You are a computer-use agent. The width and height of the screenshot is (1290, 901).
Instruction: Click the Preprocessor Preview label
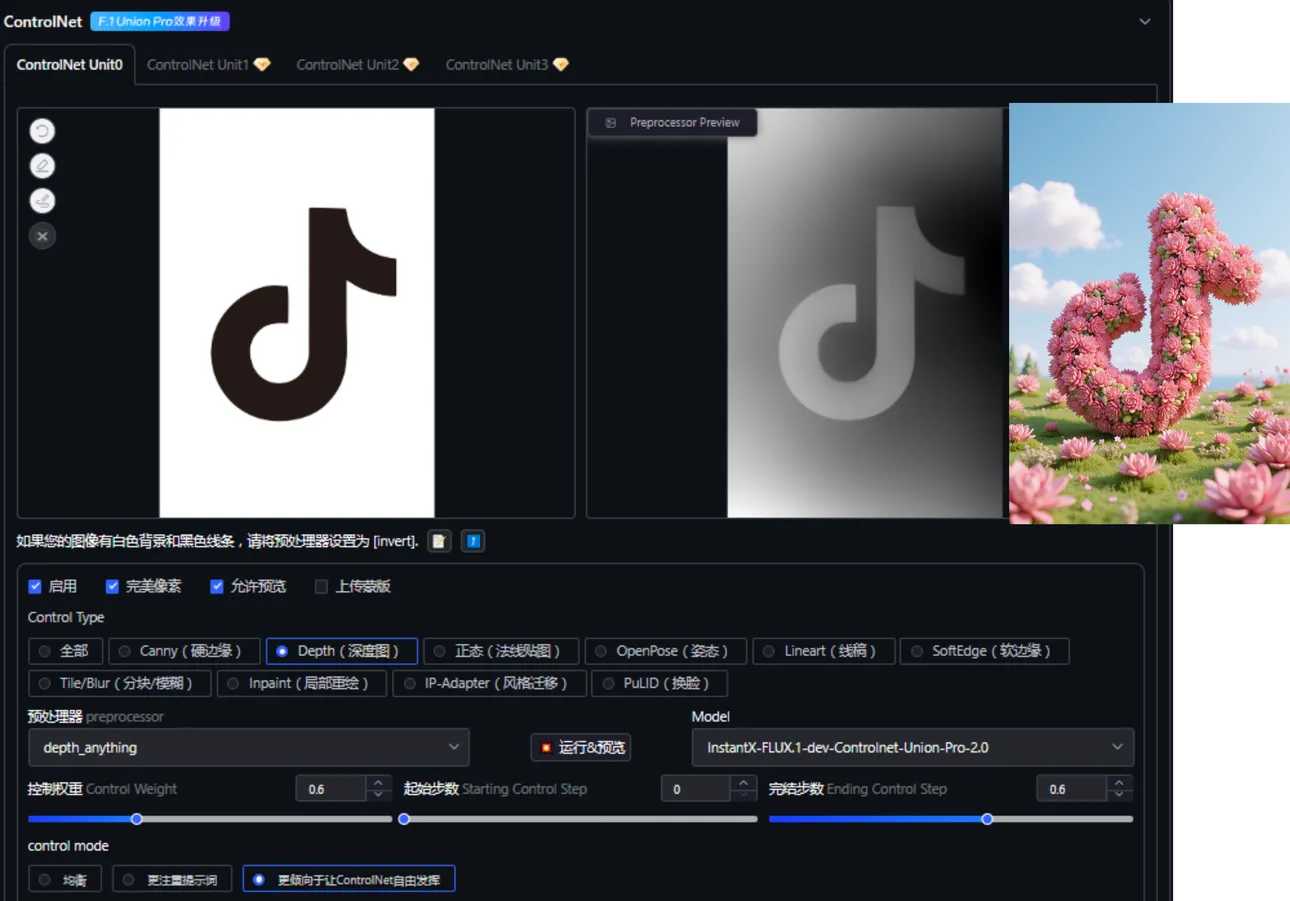coord(685,123)
